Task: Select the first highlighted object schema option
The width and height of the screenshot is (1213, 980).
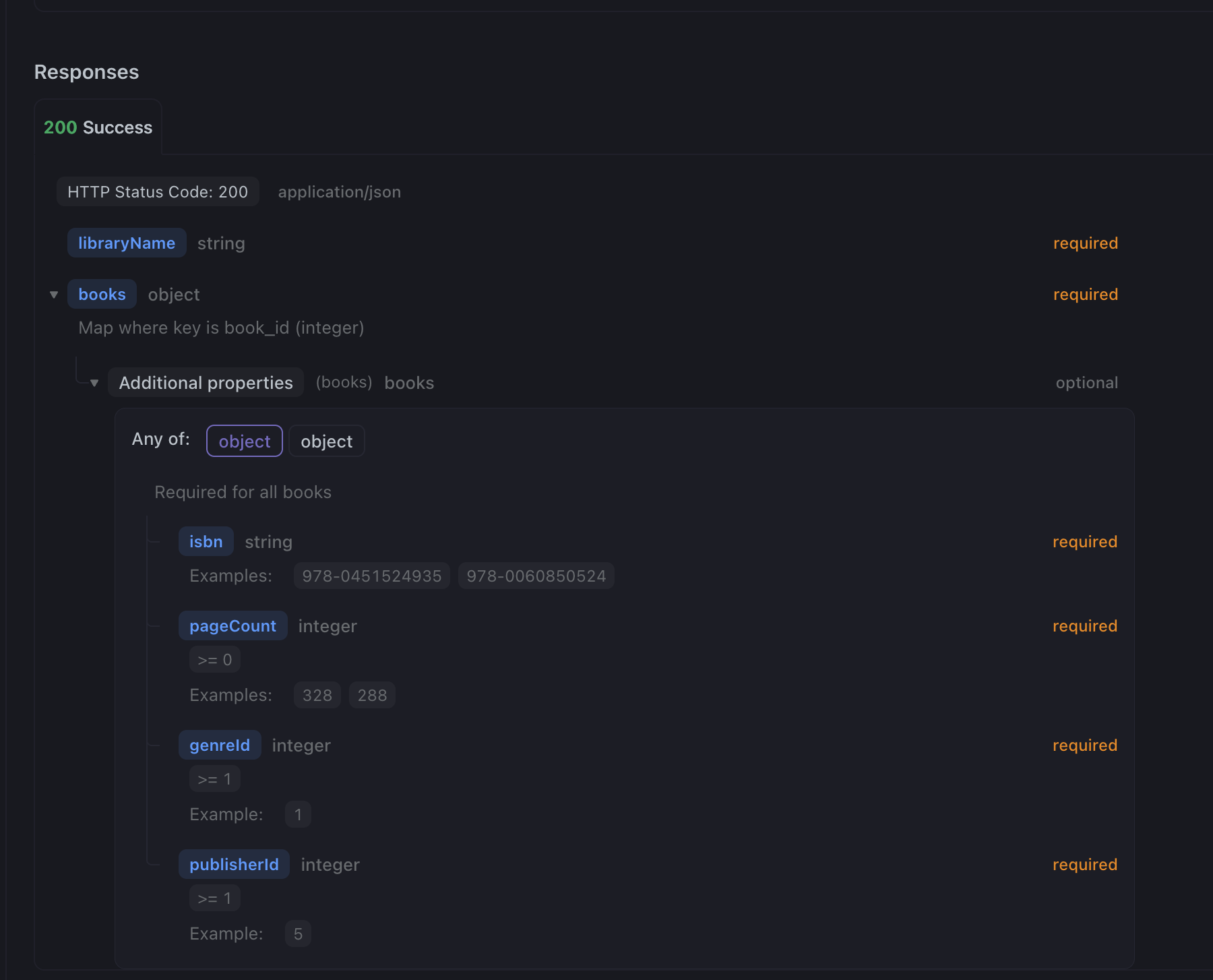Action: pos(244,441)
